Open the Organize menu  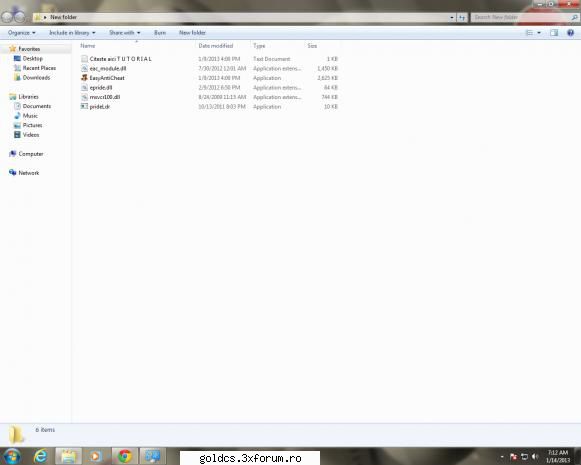[x=21, y=33]
